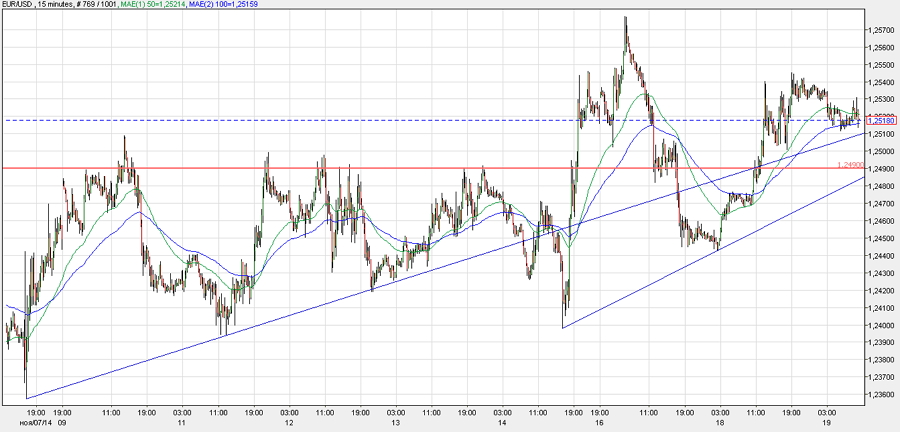Image resolution: width=900 pixels, height=432 pixels.
Task: Click the 1,23900 price axis label
Action: pyautogui.click(x=882, y=343)
